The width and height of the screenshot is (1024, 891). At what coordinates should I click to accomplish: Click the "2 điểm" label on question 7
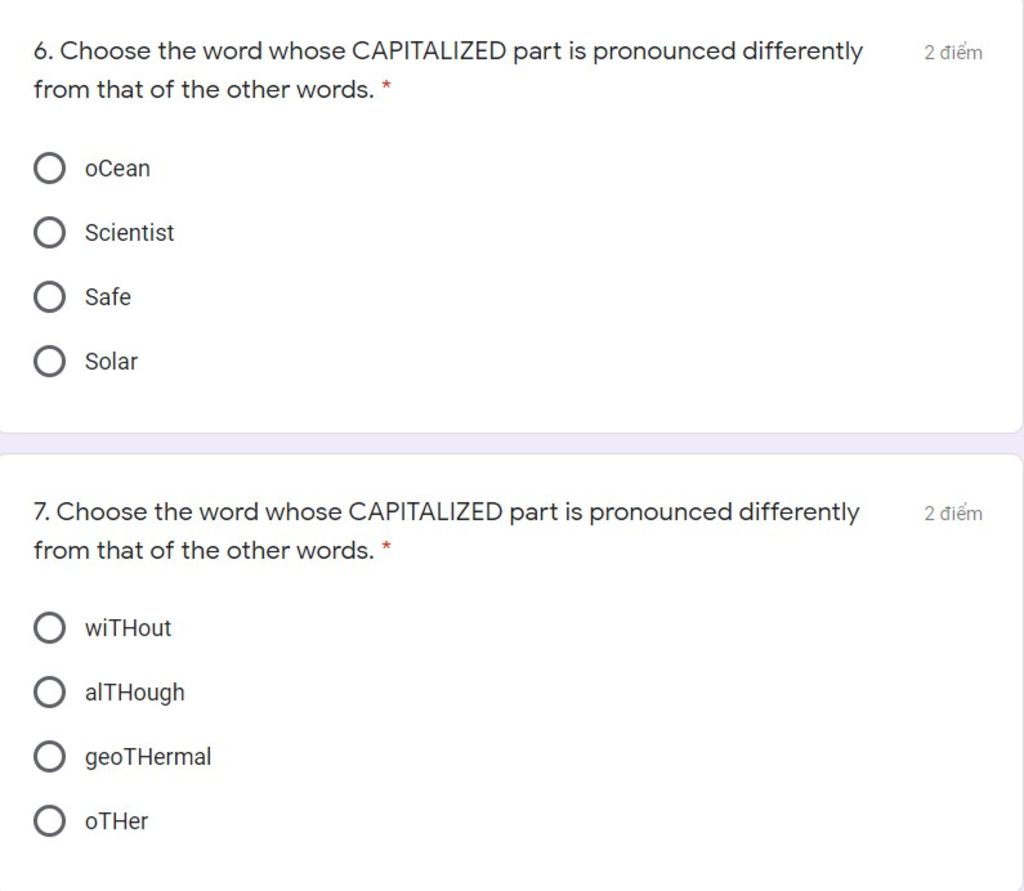click(953, 513)
